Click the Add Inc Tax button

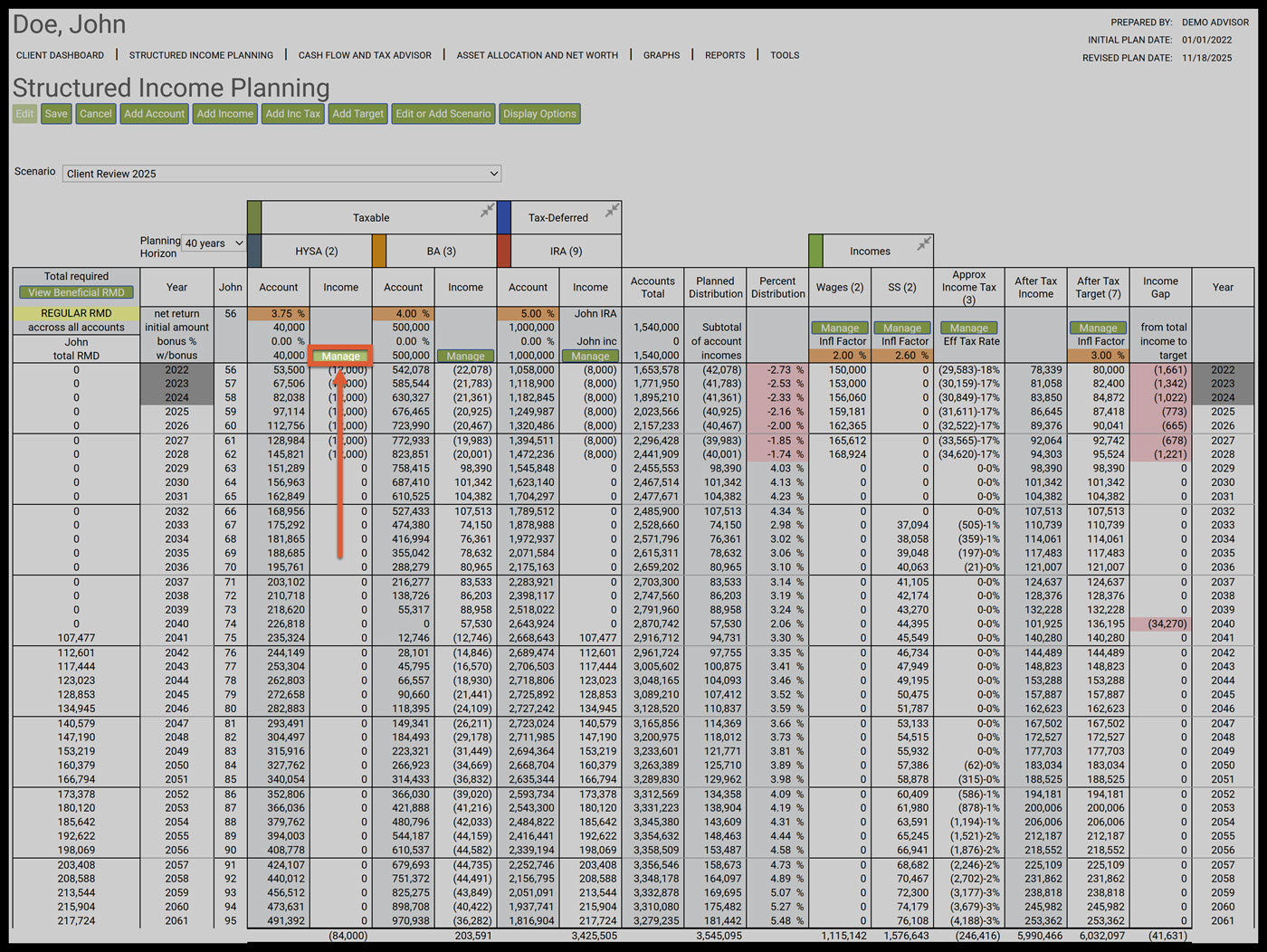click(293, 114)
